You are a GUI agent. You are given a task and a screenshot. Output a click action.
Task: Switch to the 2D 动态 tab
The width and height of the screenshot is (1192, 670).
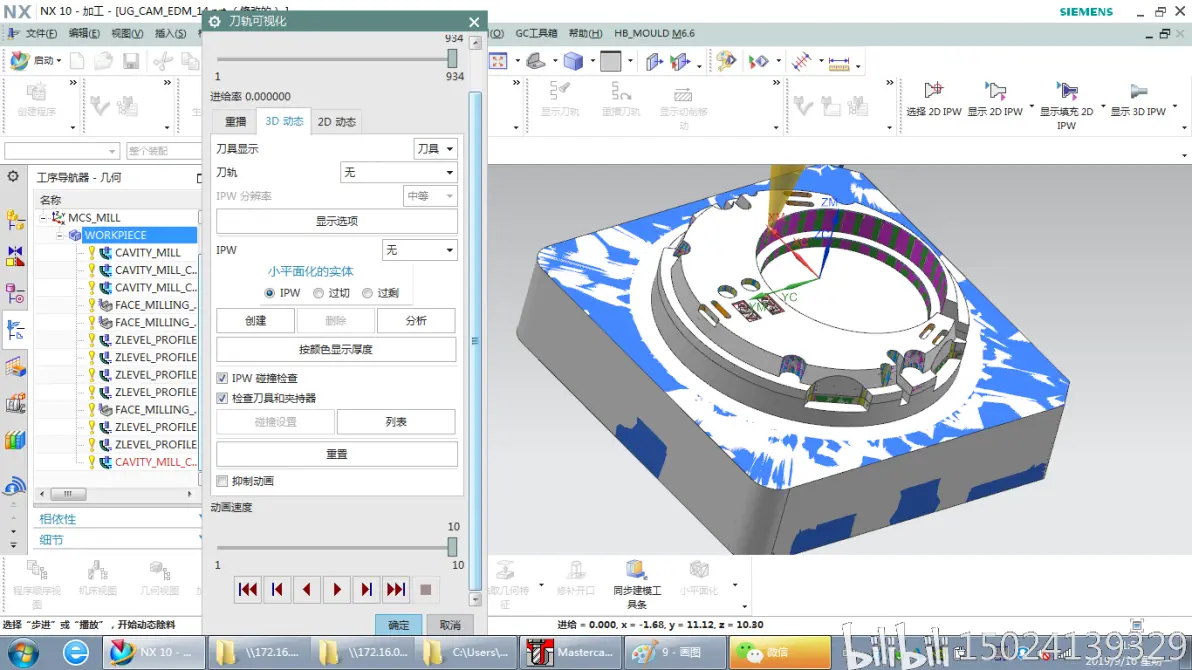[337, 122]
